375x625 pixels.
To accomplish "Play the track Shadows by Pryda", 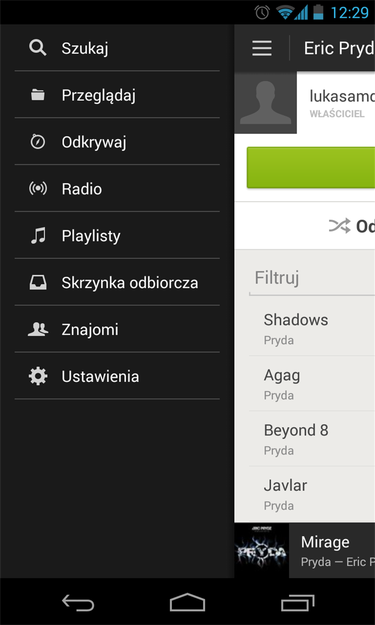I will click(x=312, y=328).
